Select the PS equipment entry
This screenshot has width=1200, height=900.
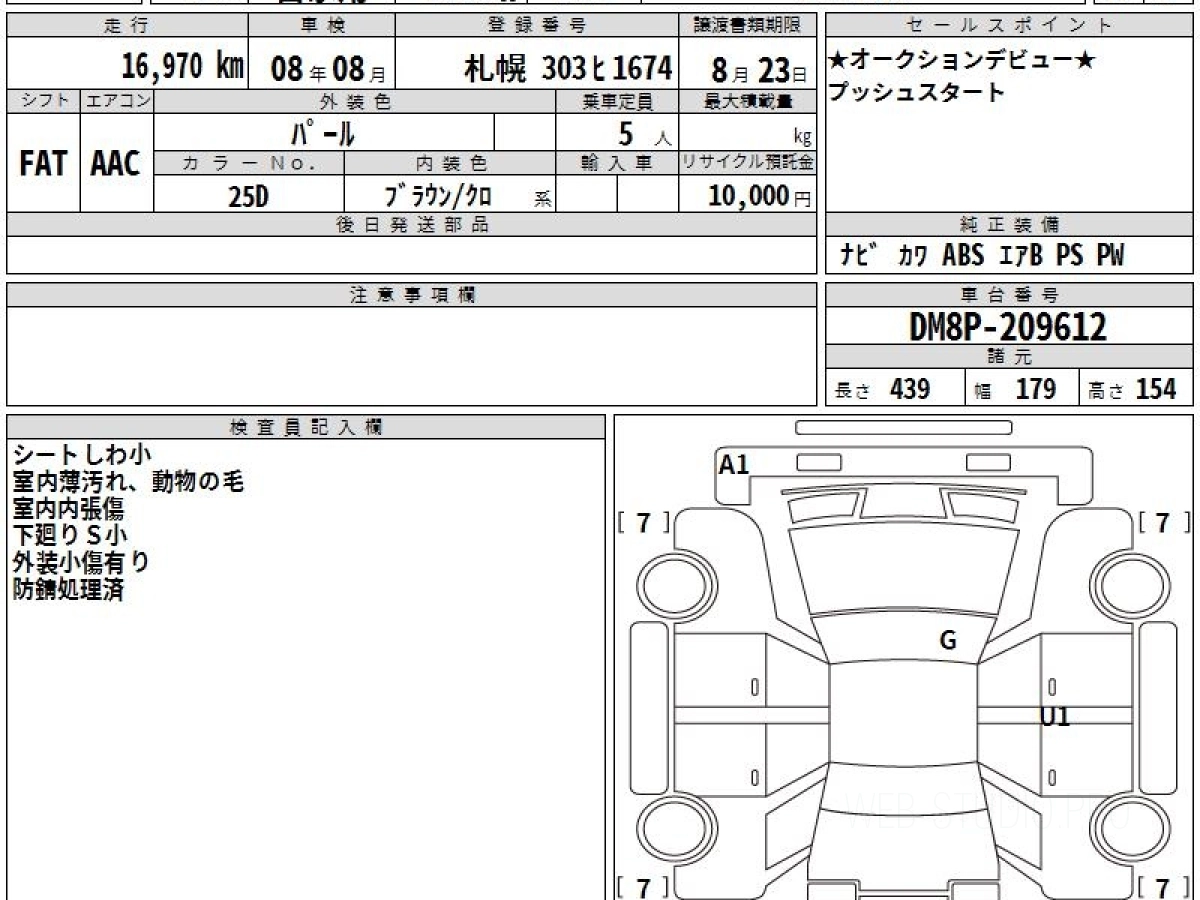pos(1070,256)
